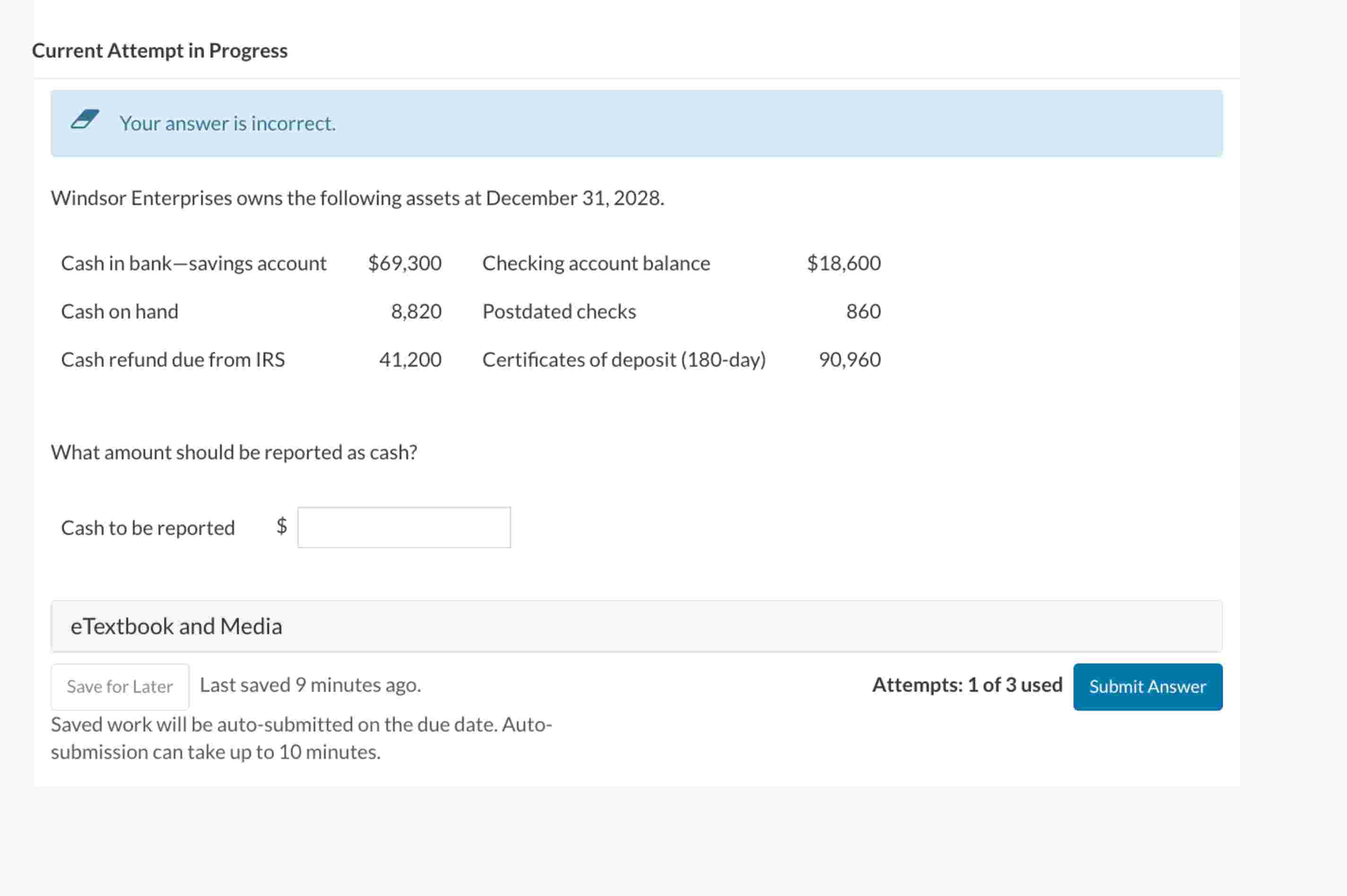Expand the eTextbook and Media section
The width and height of the screenshot is (1347, 896).
coord(176,626)
